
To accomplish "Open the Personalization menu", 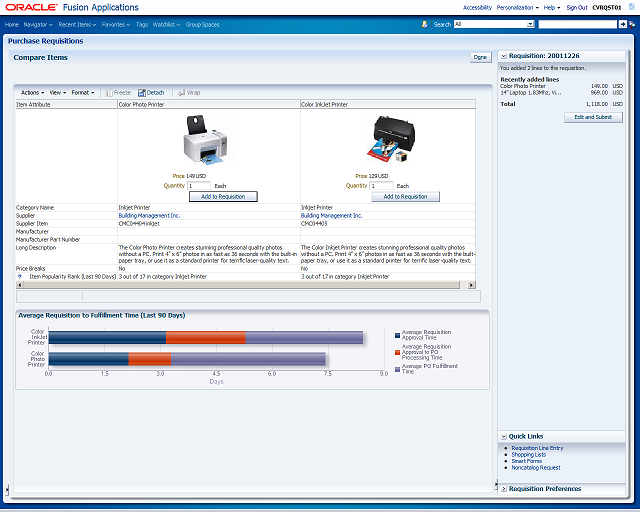I will point(517,7).
